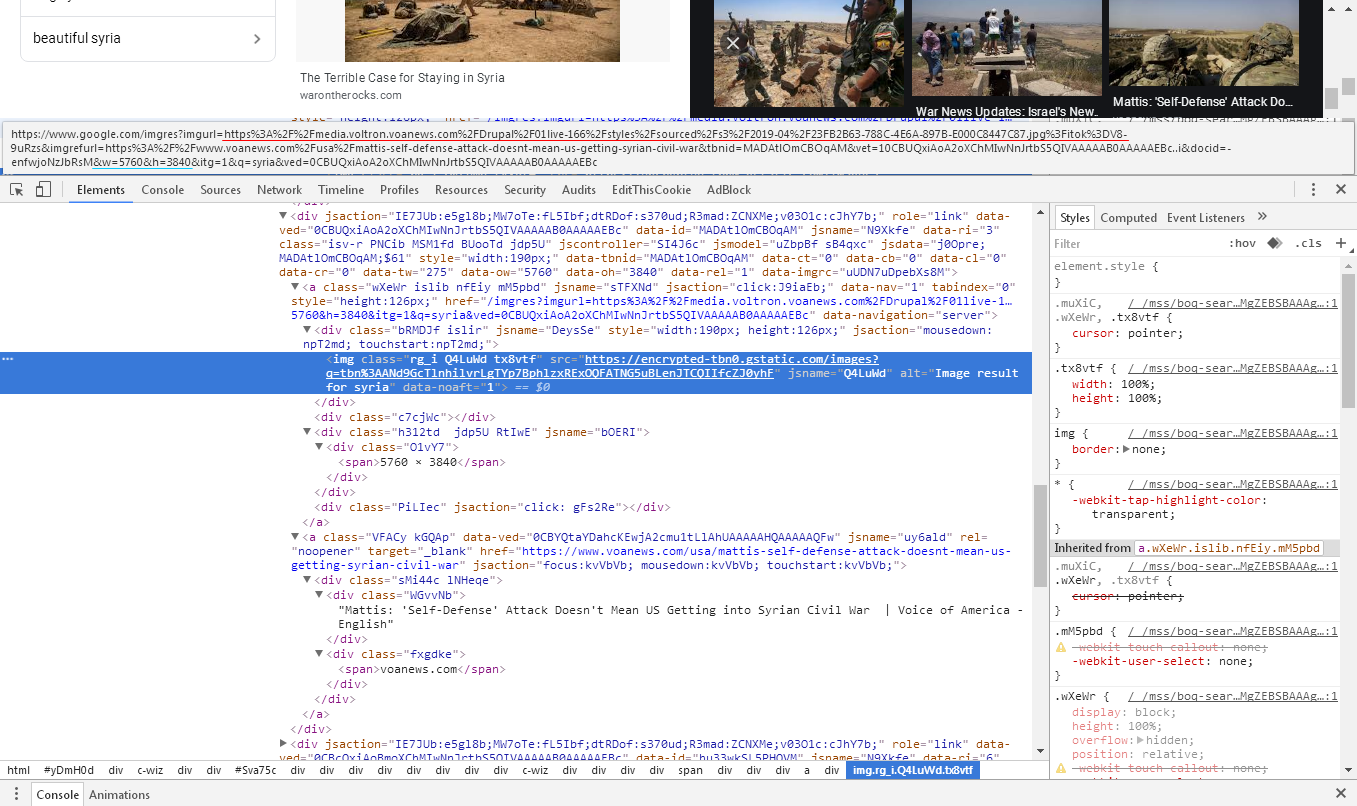
Task: Open the console drawer three-dot menu
Action: (x=17, y=794)
